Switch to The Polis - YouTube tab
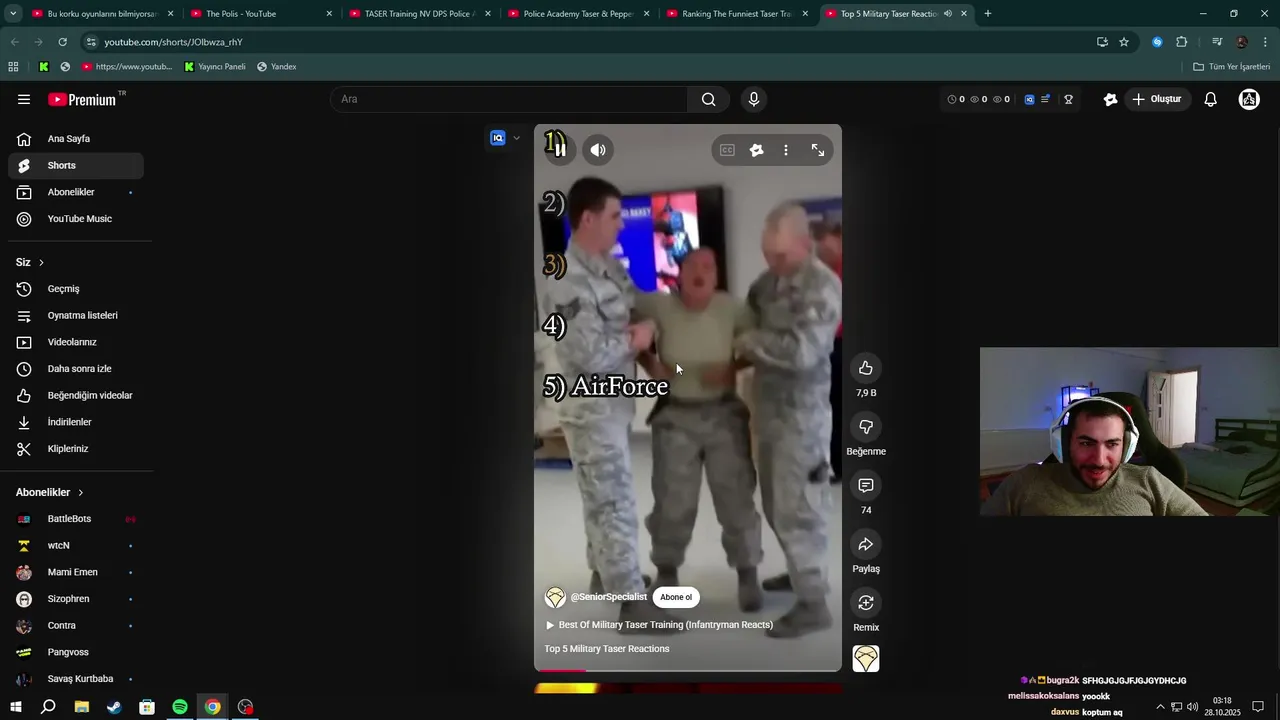The height and width of the screenshot is (720, 1280). [262, 14]
